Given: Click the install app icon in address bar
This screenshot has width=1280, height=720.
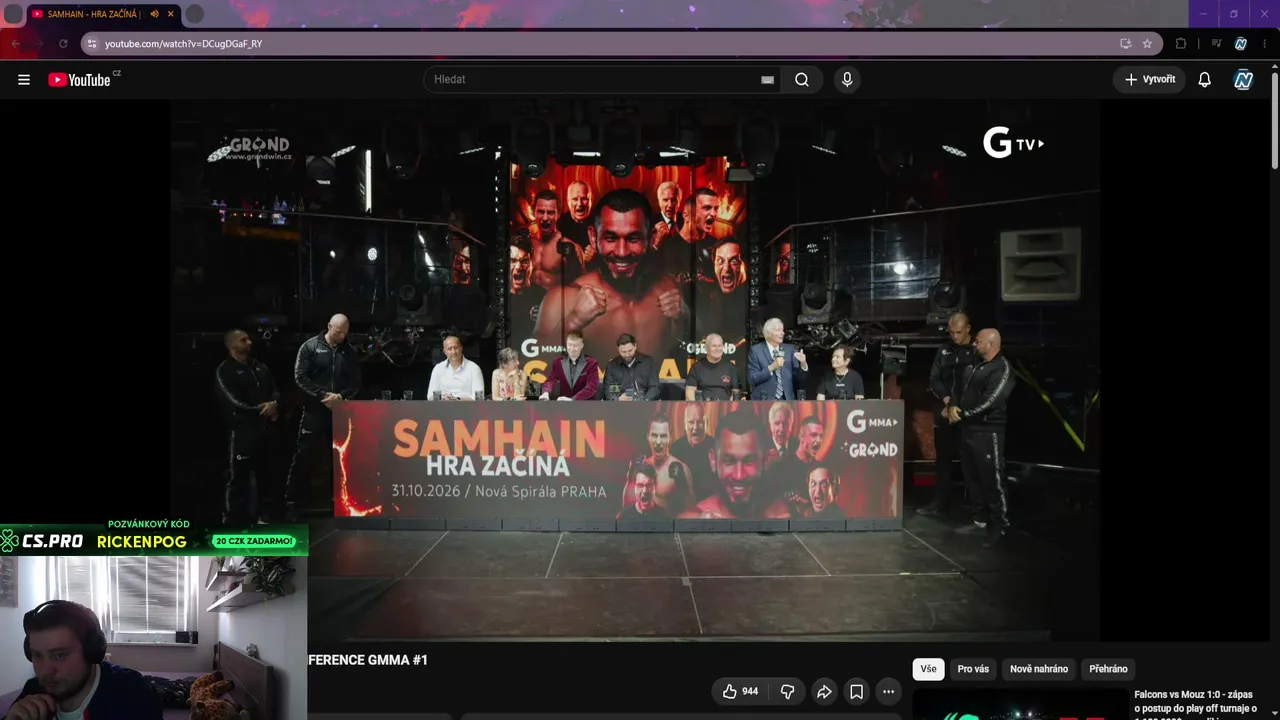Looking at the screenshot, I should (x=1125, y=44).
